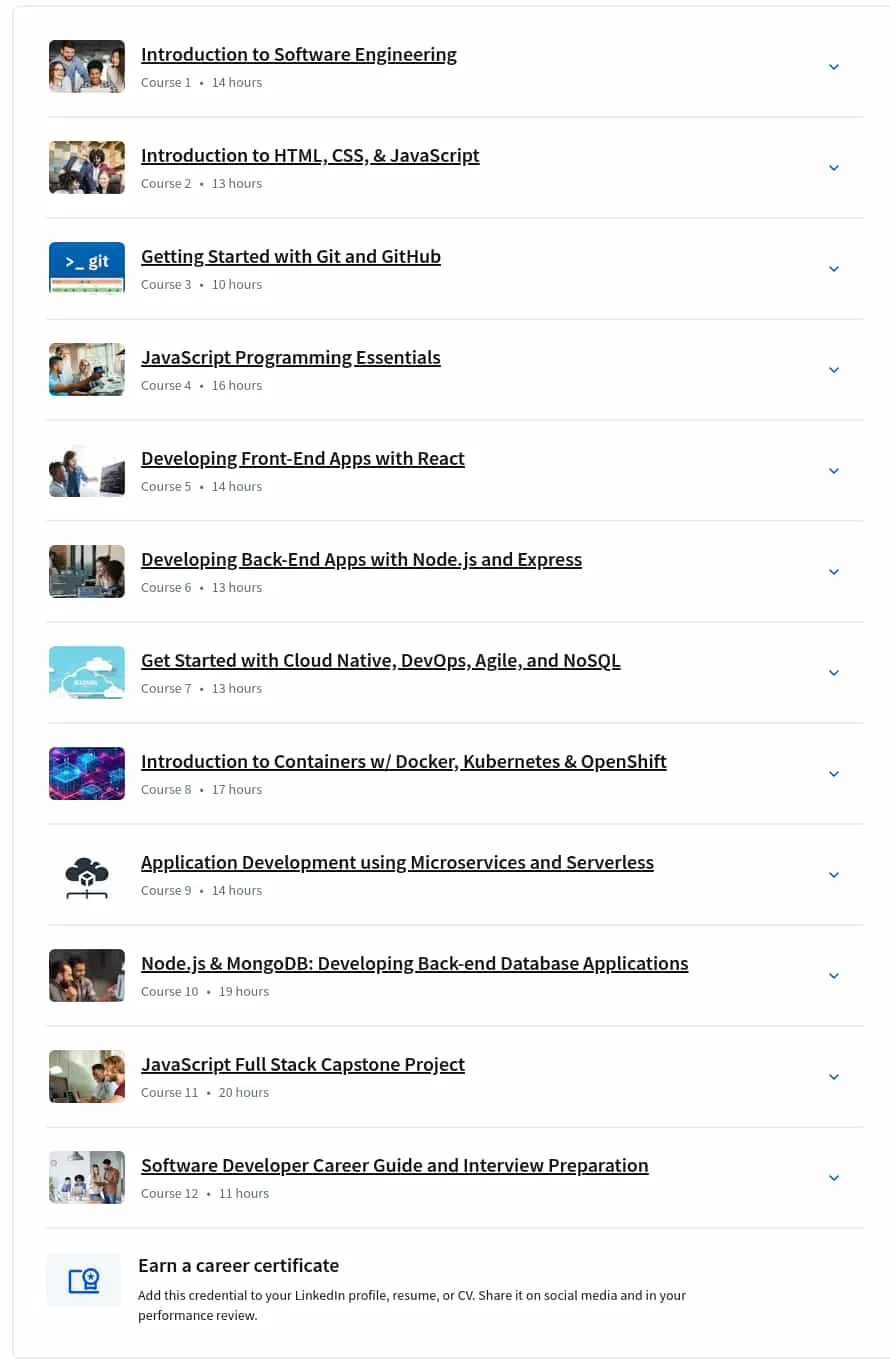
Task: Click the career certificate badge icon
Action: tap(84, 1280)
